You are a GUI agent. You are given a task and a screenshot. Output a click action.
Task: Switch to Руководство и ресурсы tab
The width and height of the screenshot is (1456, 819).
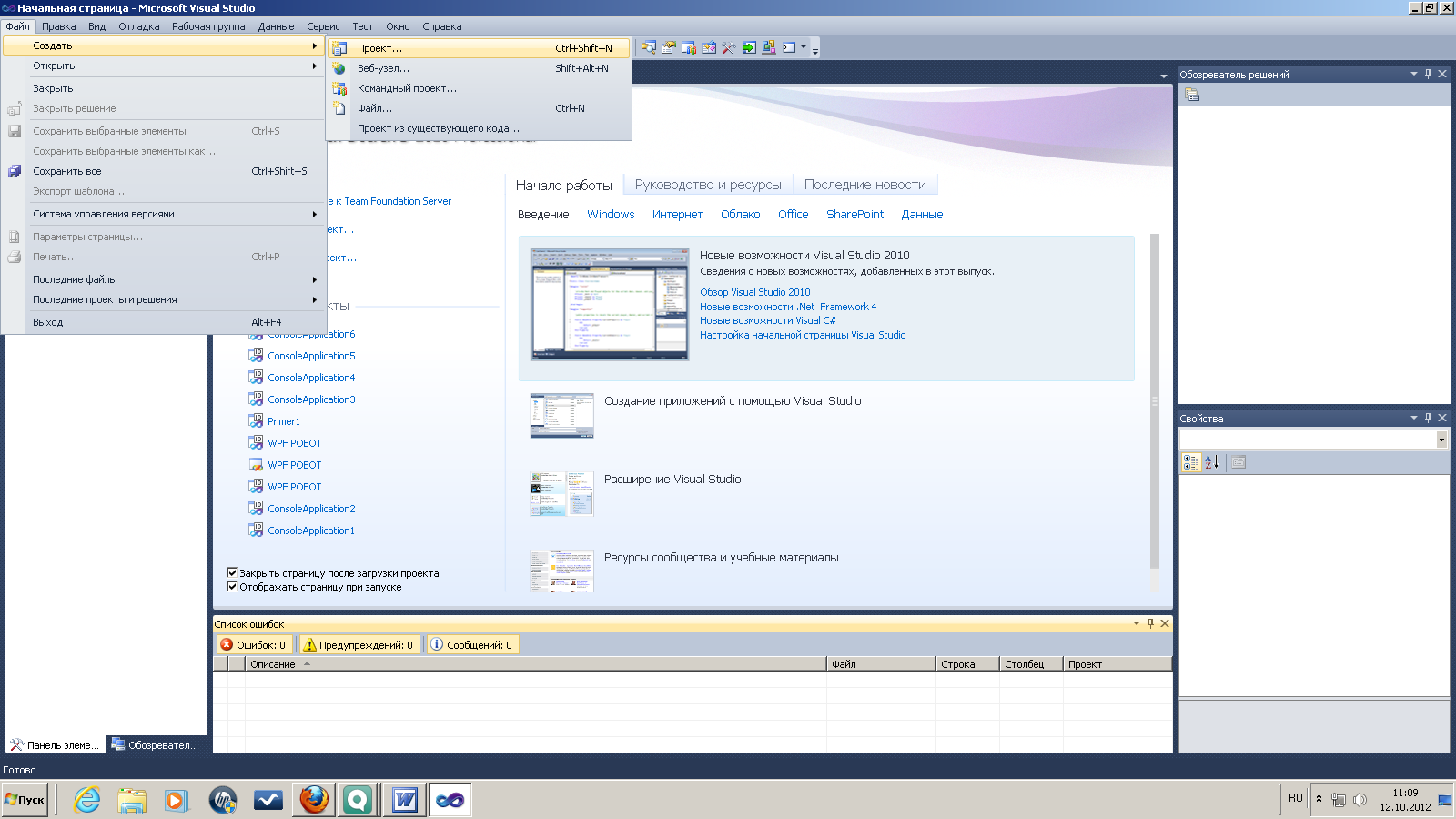708,185
